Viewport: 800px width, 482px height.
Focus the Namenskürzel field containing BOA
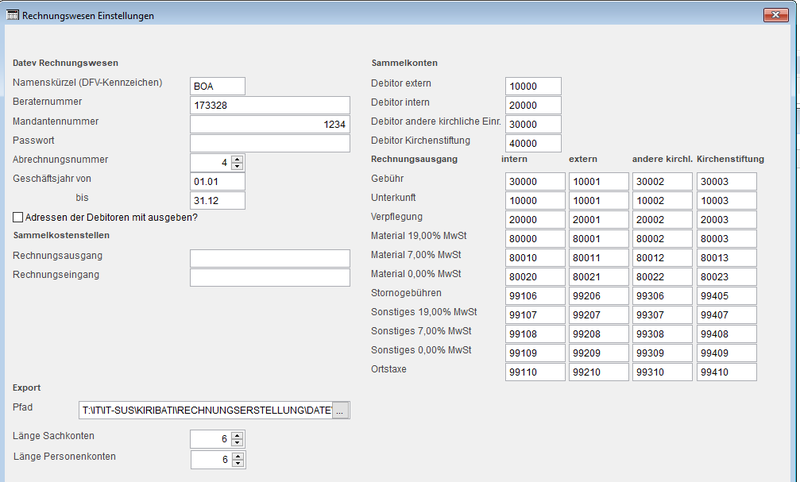pyautogui.click(x=218, y=86)
